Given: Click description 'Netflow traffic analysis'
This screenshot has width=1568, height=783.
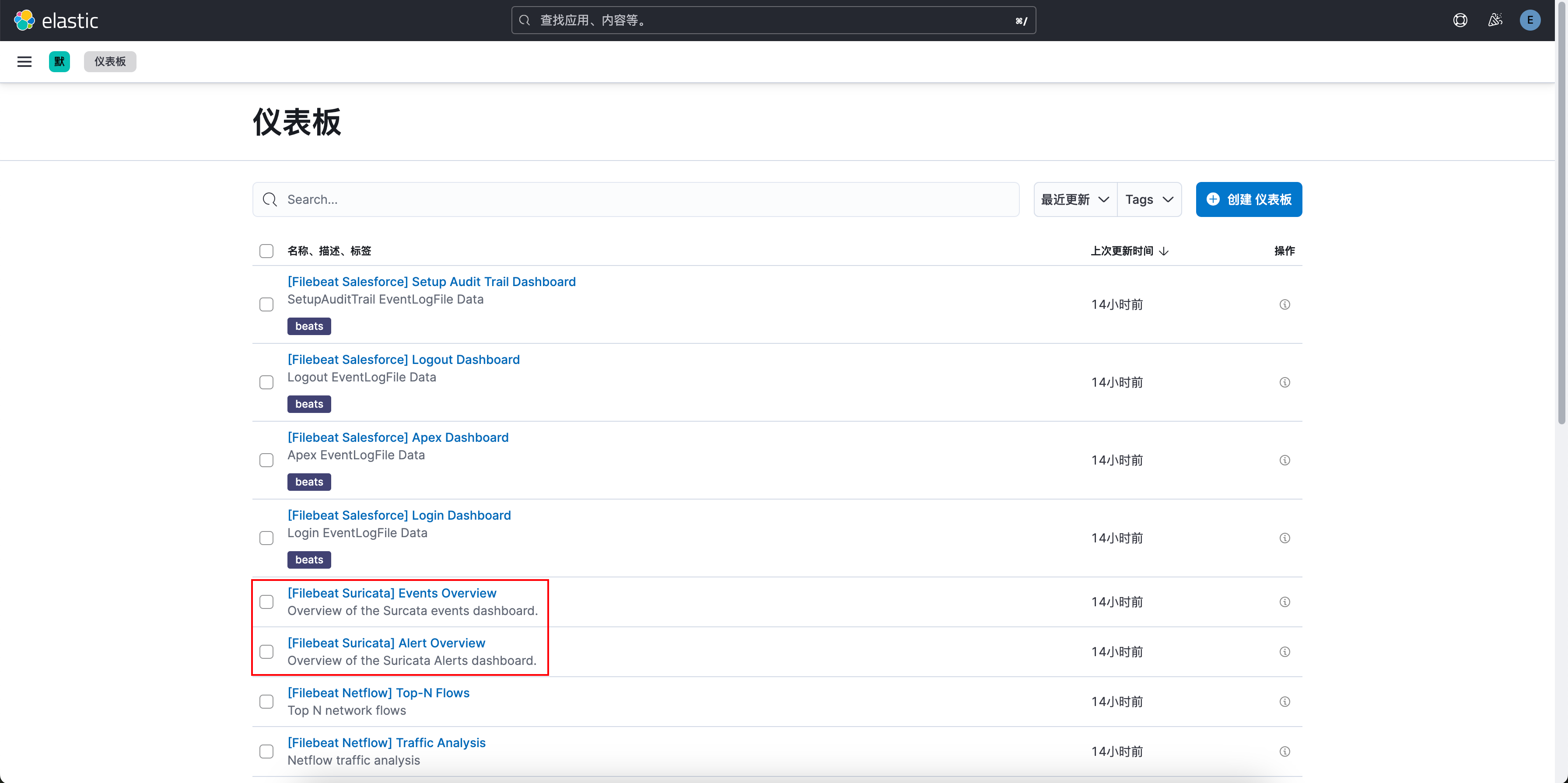Looking at the screenshot, I should pyautogui.click(x=353, y=761).
